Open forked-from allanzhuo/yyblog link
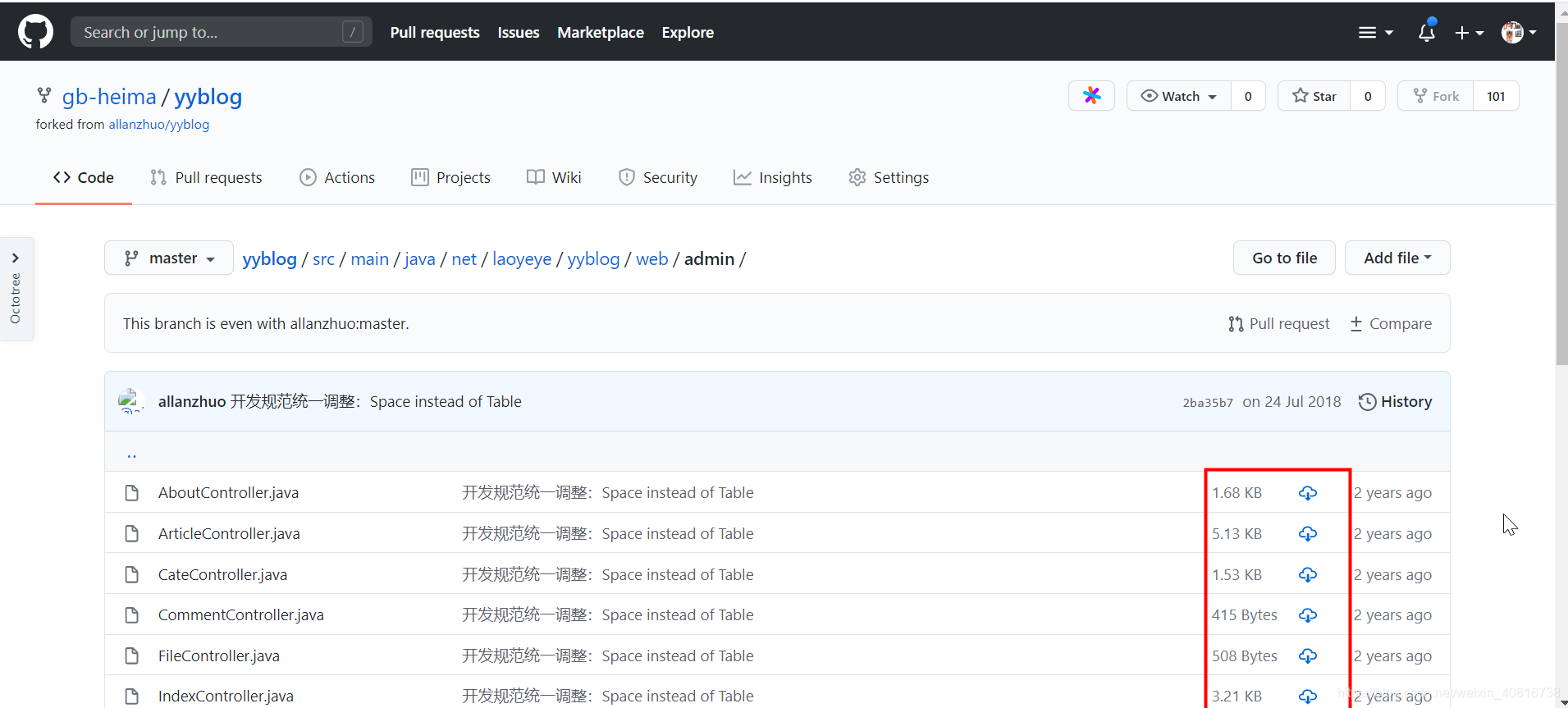 click(x=159, y=125)
